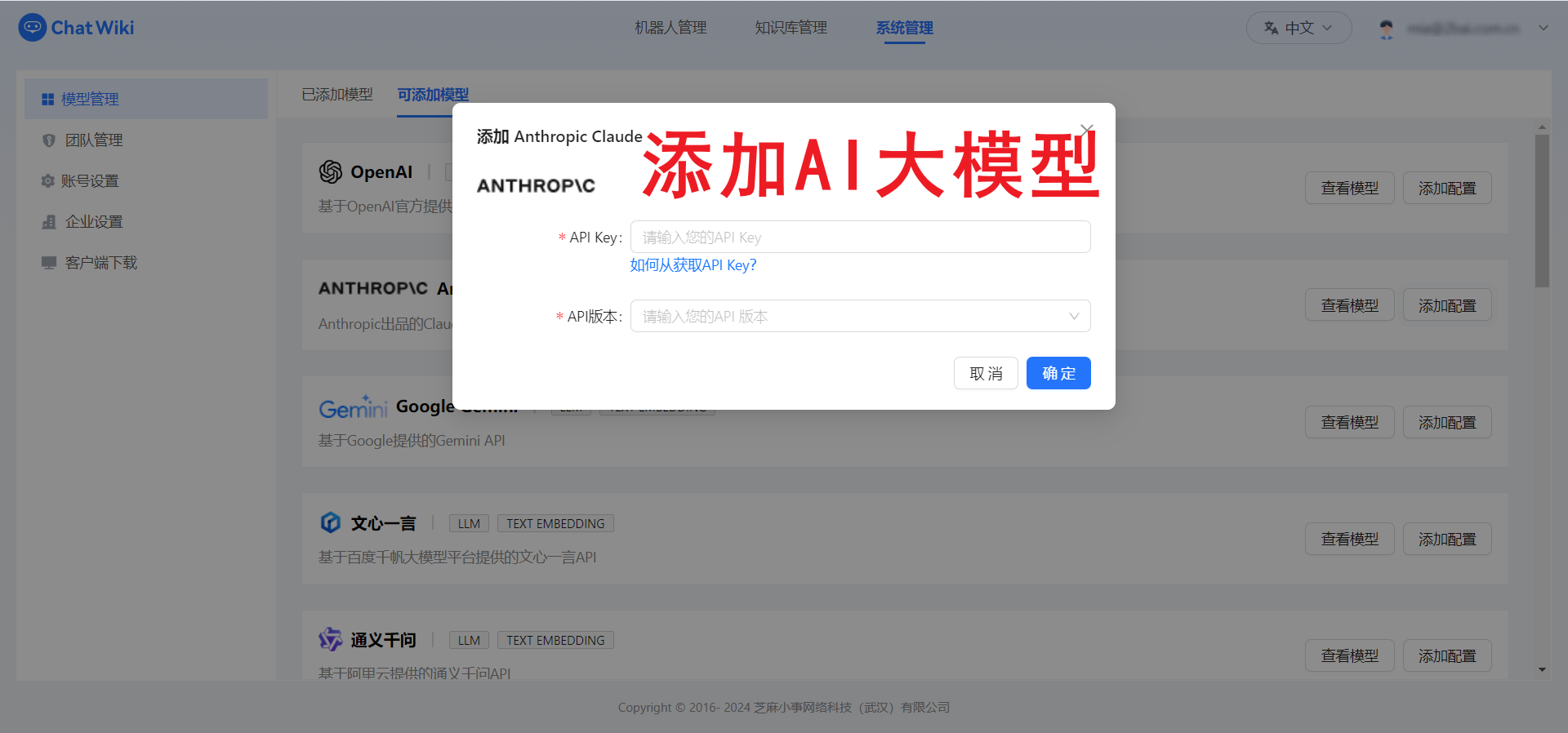Screen dimensions: 1568x733
Task: Click the Chat Wiki logo icon
Action: (32, 28)
